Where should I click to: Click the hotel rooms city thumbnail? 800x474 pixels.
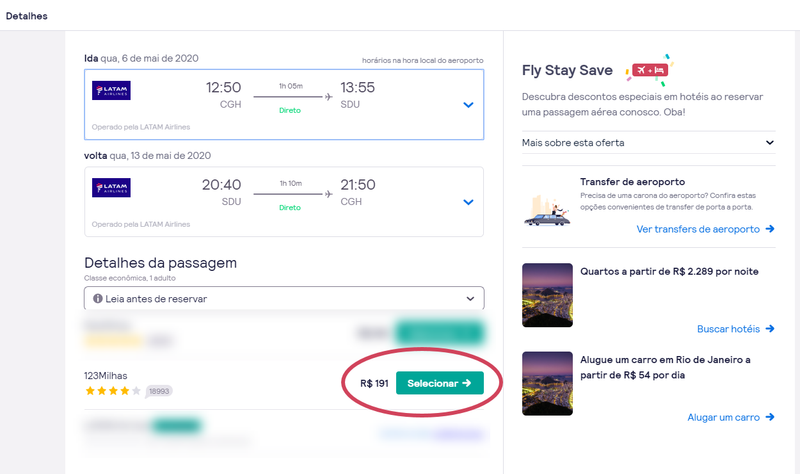(547, 294)
